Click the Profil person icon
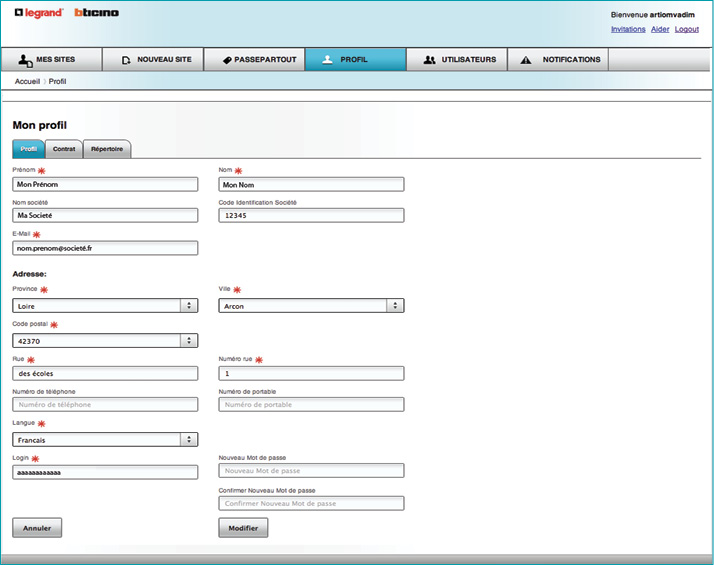This screenshot has width=714, height=565. point(327,60)
